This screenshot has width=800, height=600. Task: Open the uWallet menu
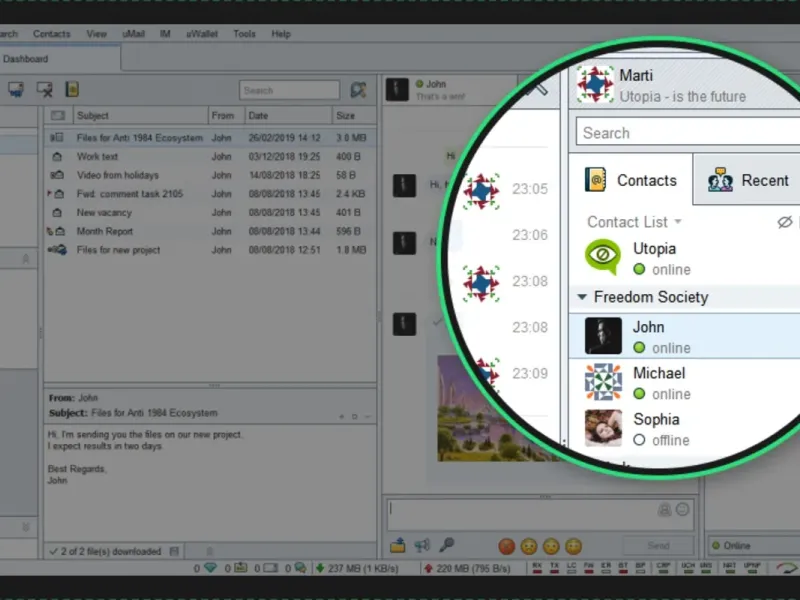(202, 34)
